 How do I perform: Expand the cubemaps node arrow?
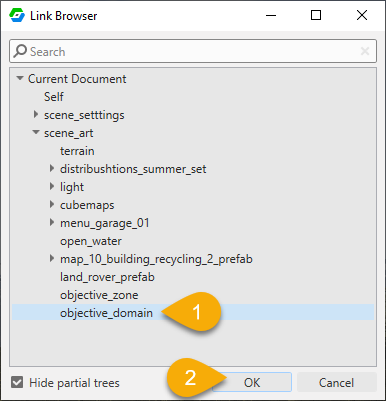(x=52, y=204)
